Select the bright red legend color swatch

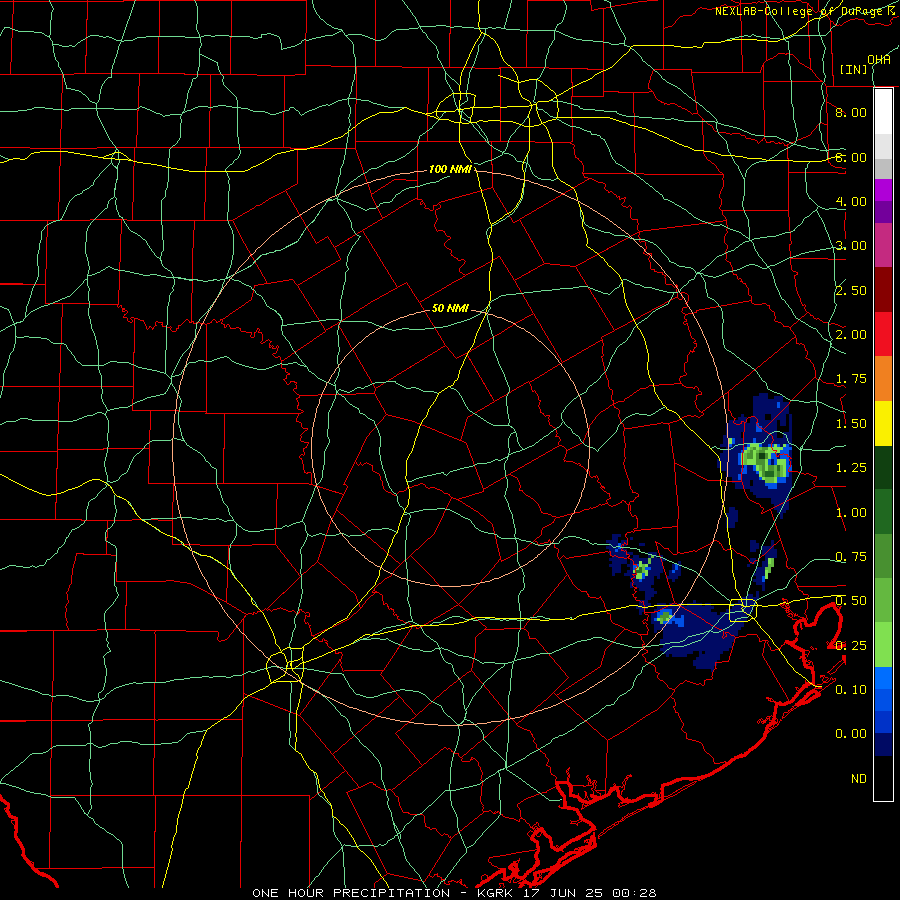point(883,334)
